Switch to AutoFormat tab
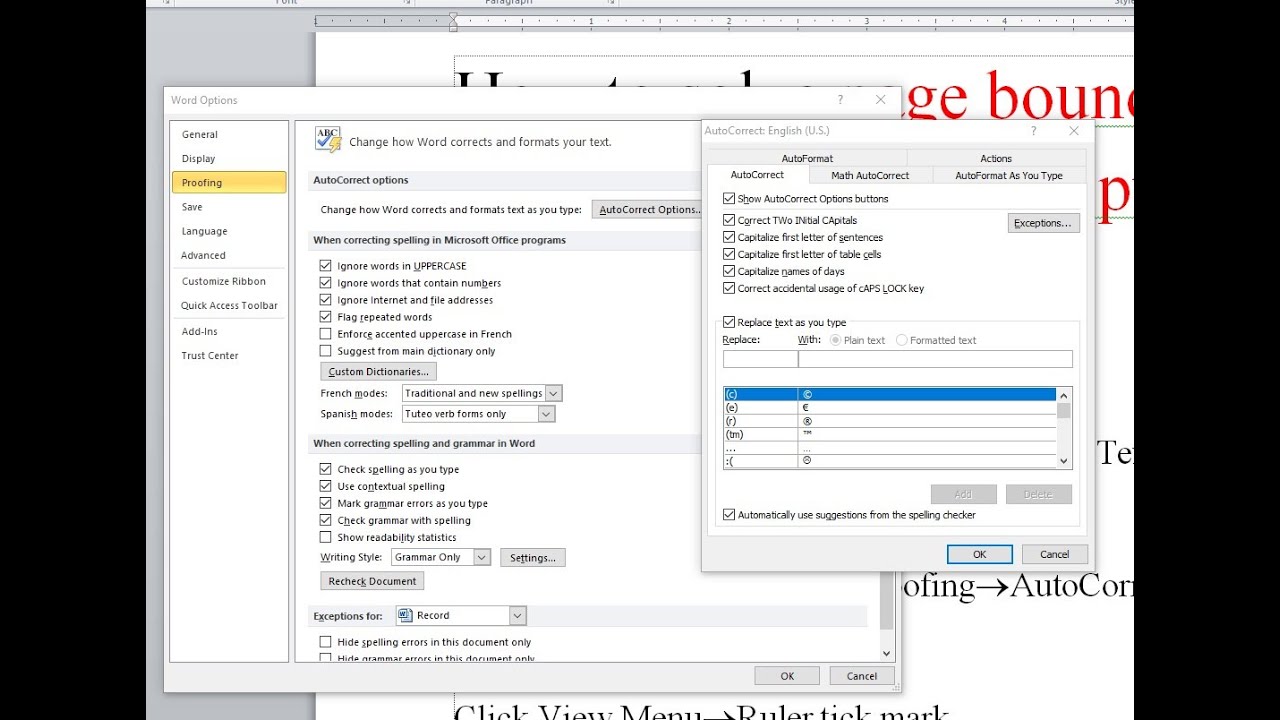1280x720 pixels. pyautogui.click(x=807, y=158)
